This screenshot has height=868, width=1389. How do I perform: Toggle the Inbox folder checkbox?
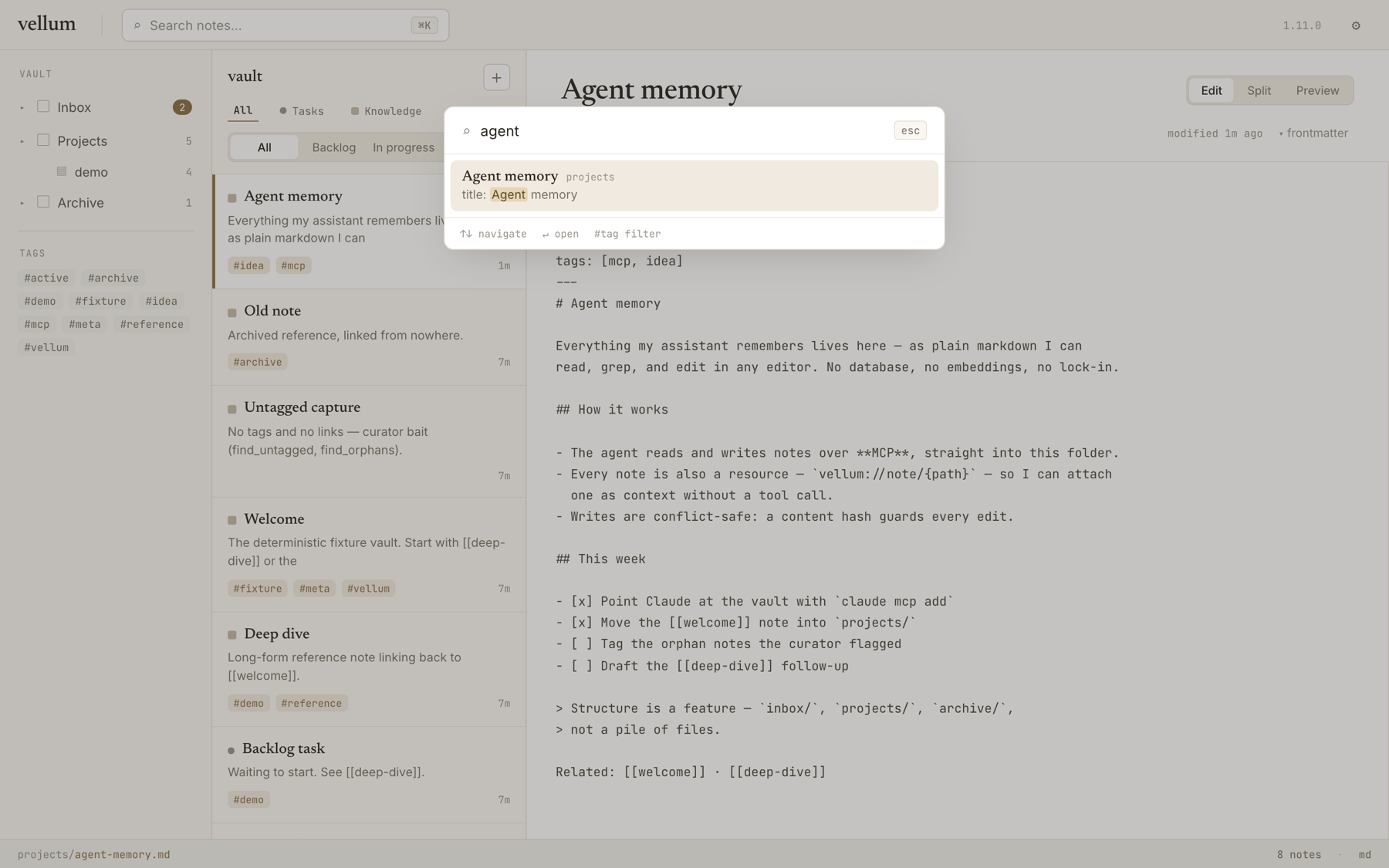43,106
